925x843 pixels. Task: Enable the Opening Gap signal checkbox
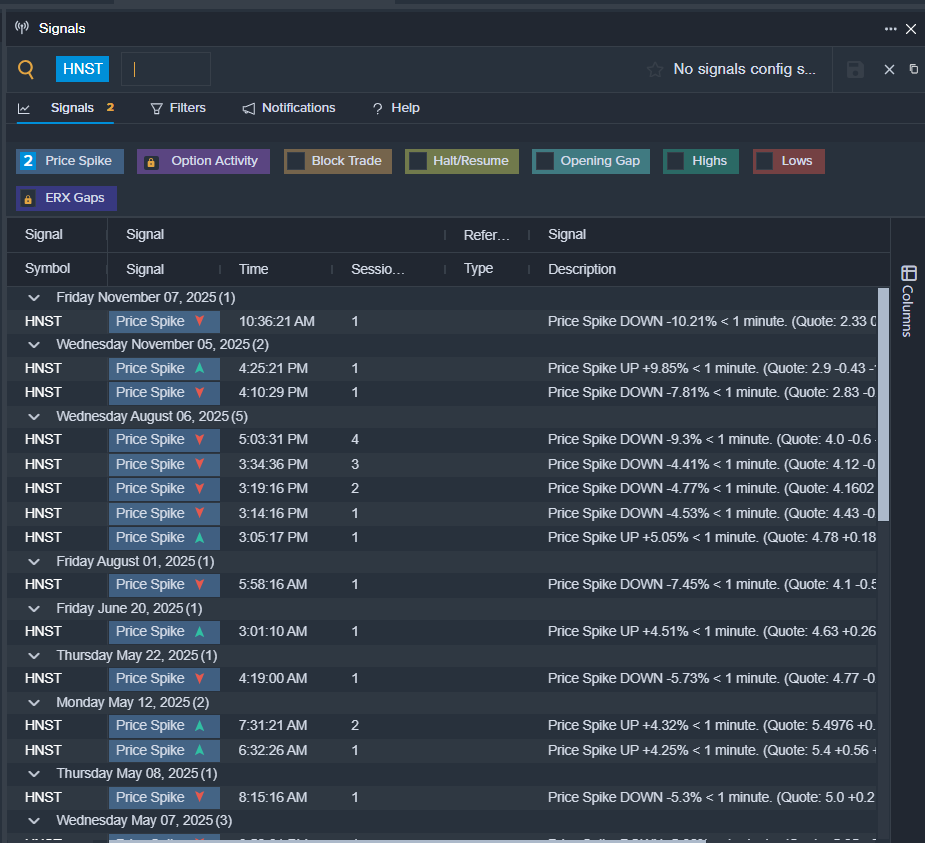coord(545,161)
